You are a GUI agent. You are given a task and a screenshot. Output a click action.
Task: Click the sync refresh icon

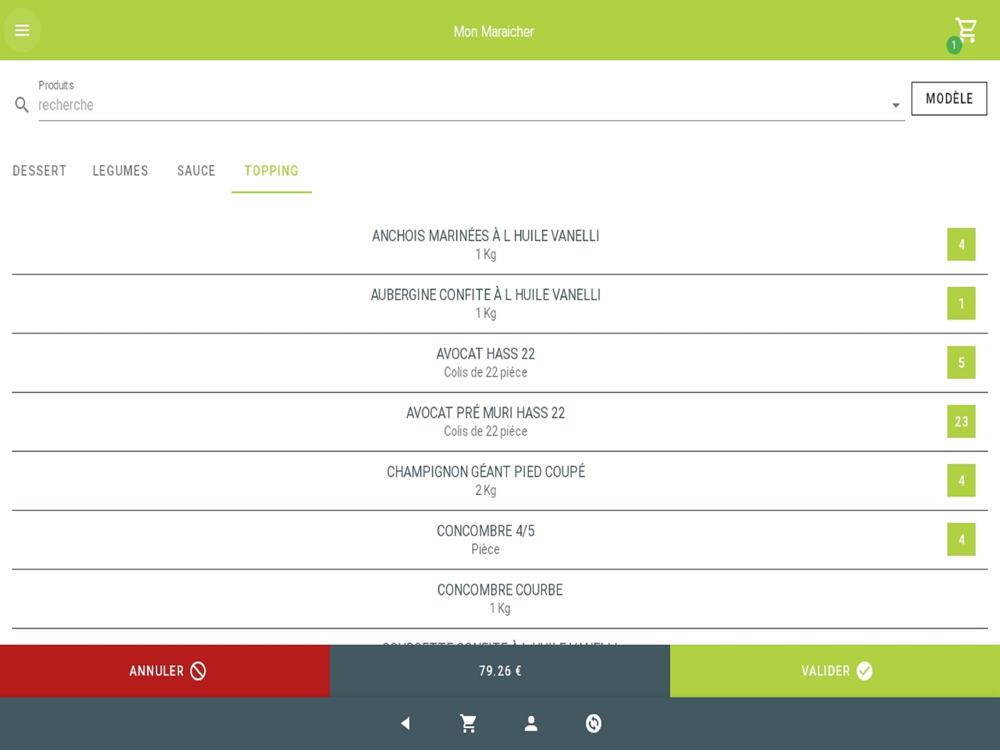[593, 723]
